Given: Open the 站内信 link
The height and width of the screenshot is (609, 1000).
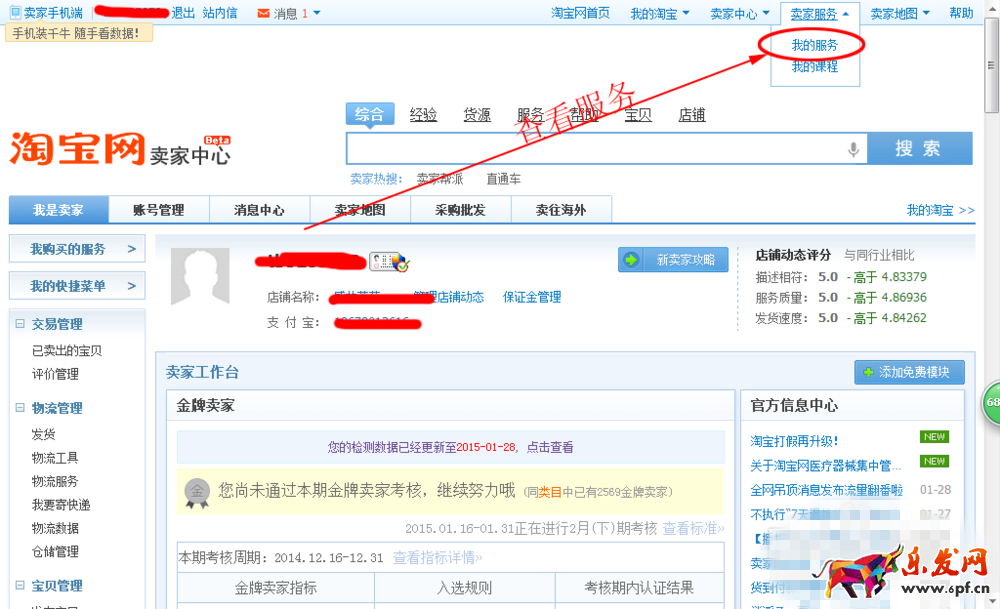Looking at the screenshot, I should click(x=220, y=13).
